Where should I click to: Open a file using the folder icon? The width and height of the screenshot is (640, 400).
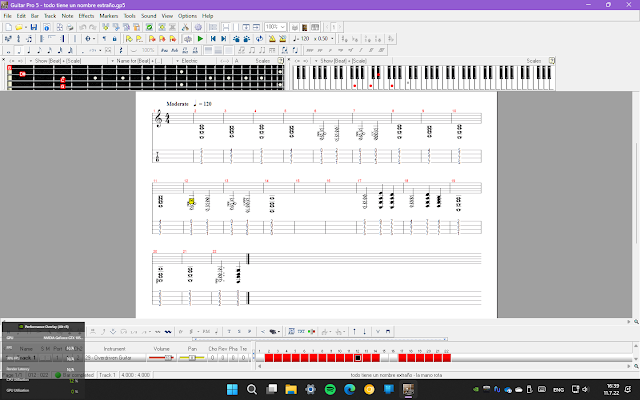[19, 27]
